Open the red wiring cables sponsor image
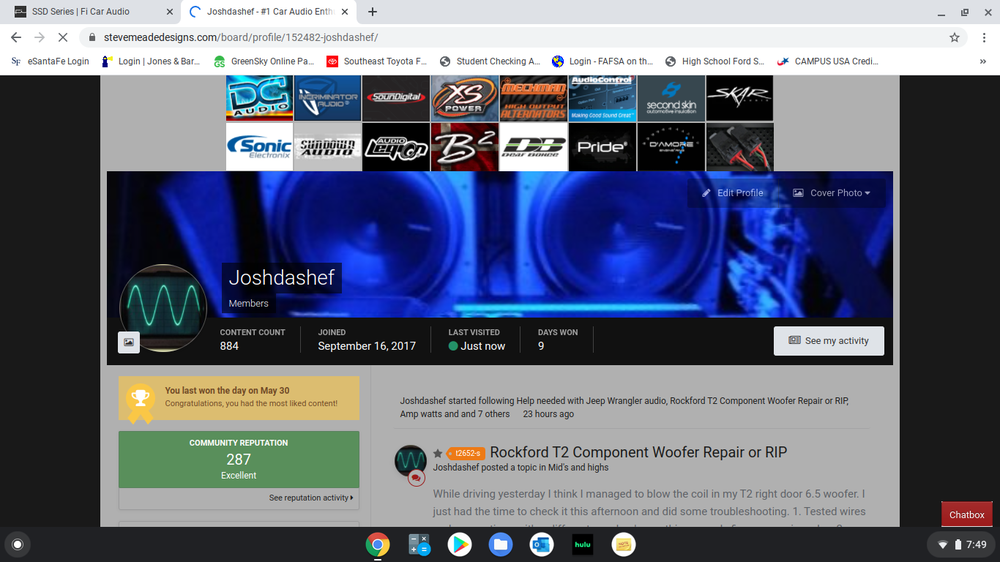Image resolution: width=1000 pixels, height=562 pixels. coord(740,147)
